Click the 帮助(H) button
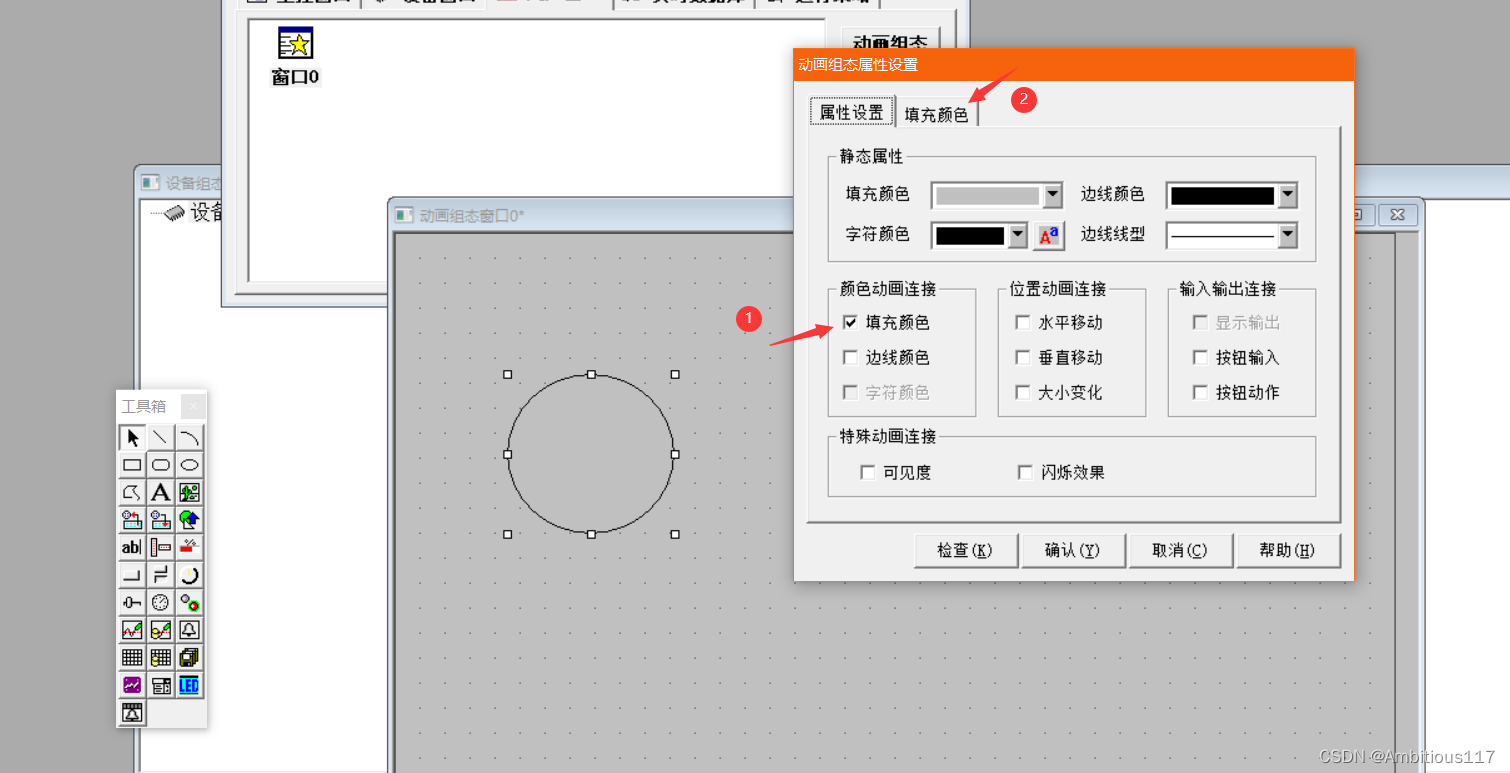 [1288, 550]
